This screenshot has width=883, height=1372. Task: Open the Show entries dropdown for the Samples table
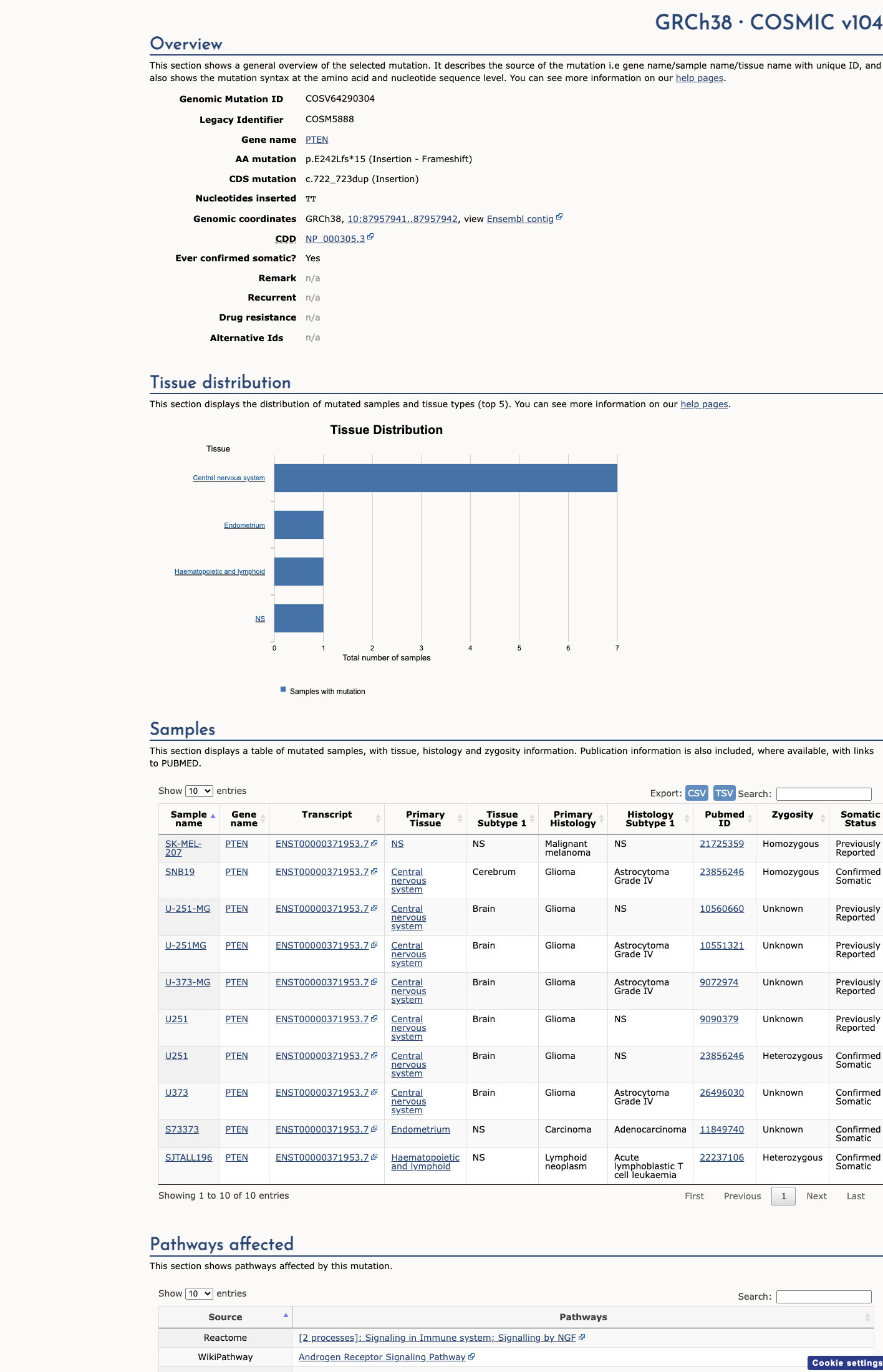point(199,791)
